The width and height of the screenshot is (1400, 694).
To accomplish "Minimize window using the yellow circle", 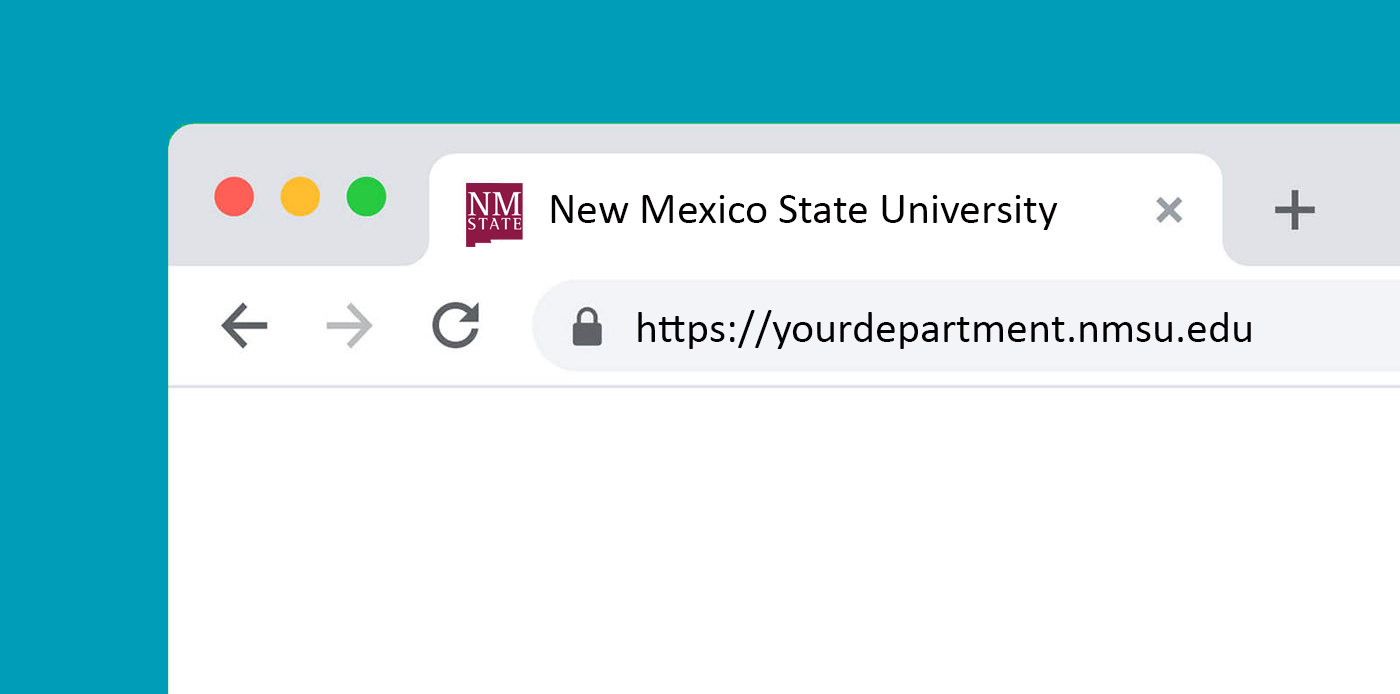I will [300, 196].
